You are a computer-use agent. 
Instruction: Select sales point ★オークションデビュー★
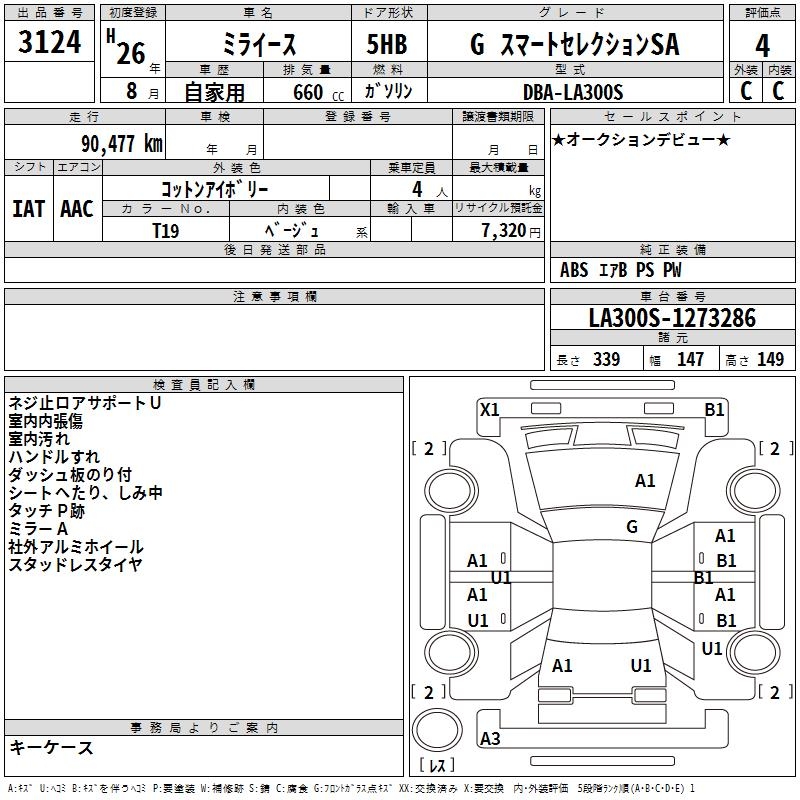(x=641, y=140)
